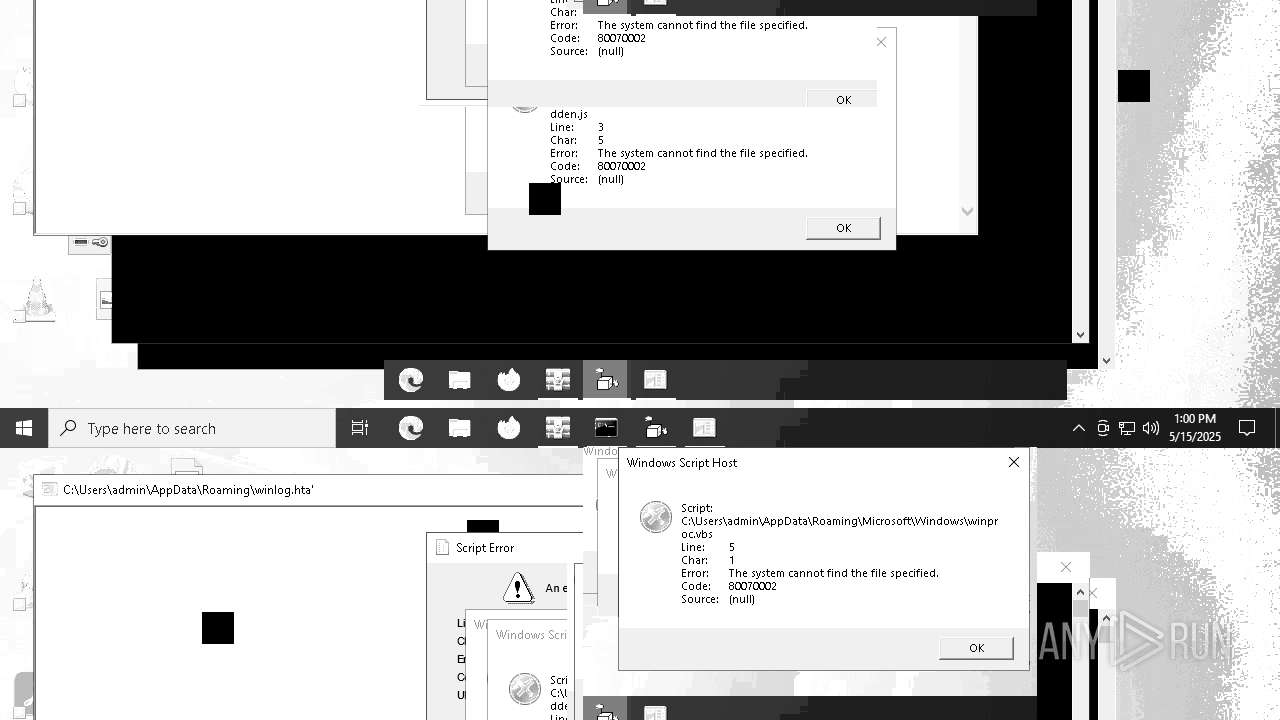Open the notification center

tap(1247, 428)
